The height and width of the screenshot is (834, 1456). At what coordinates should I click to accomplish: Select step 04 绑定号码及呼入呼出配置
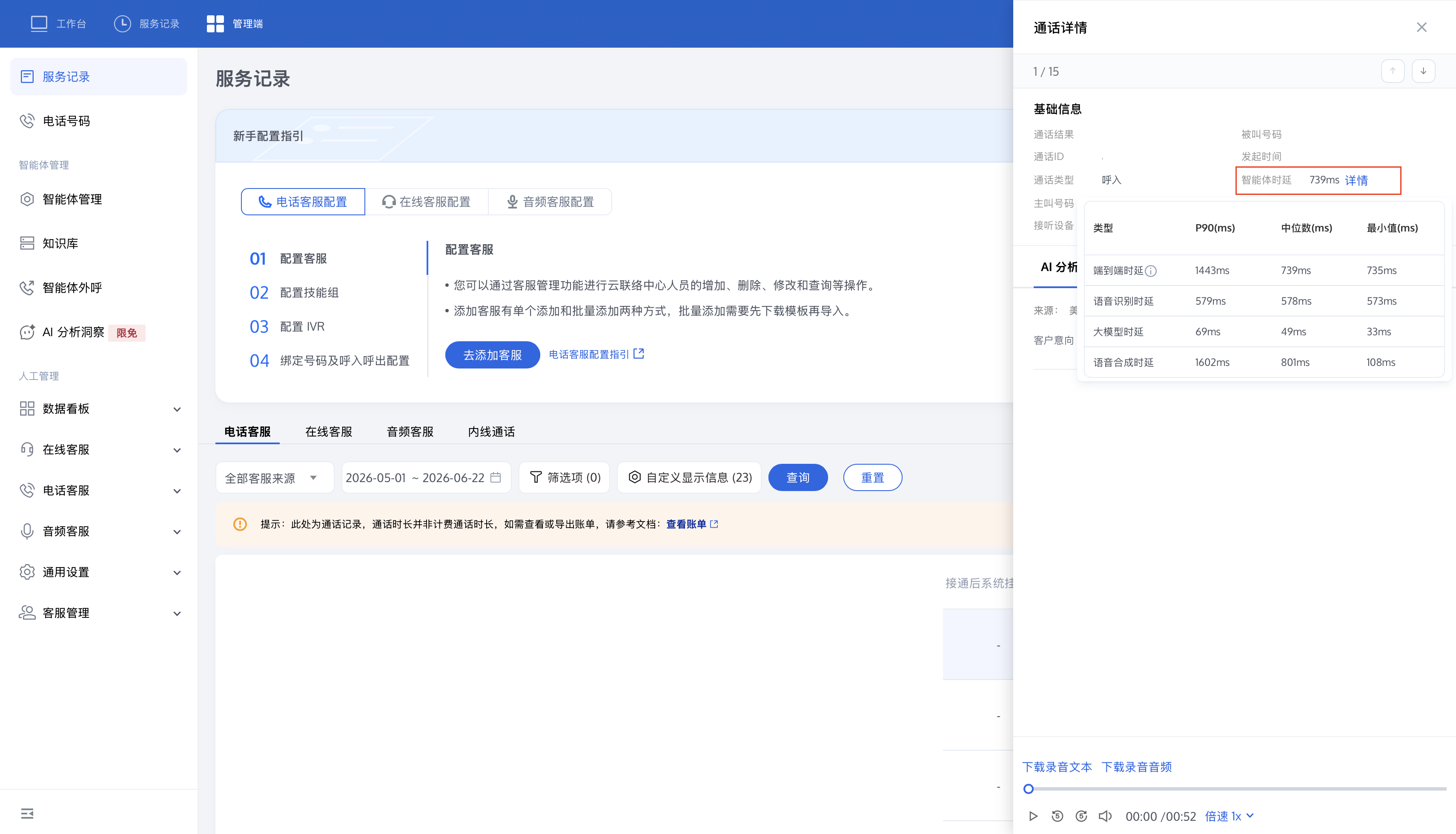coord(330,361)
